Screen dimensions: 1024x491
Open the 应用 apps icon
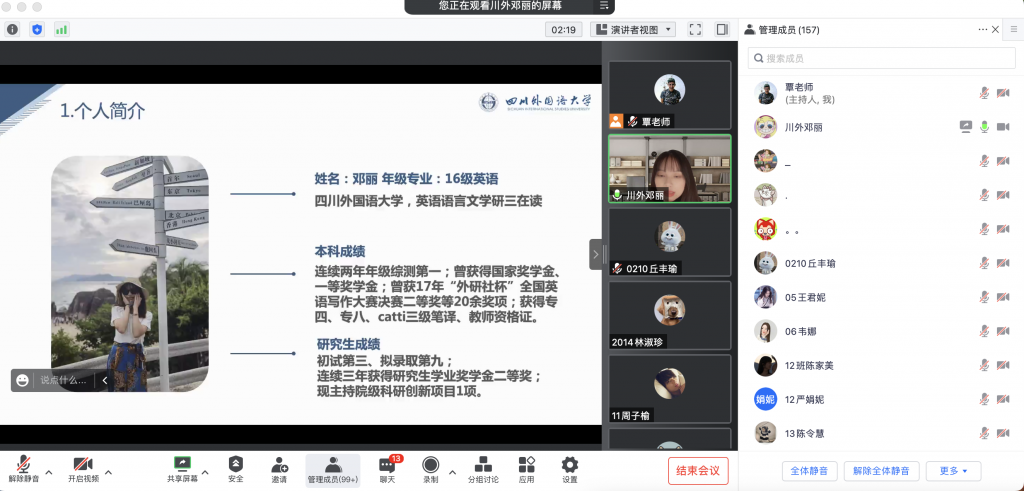coord(526,469)
